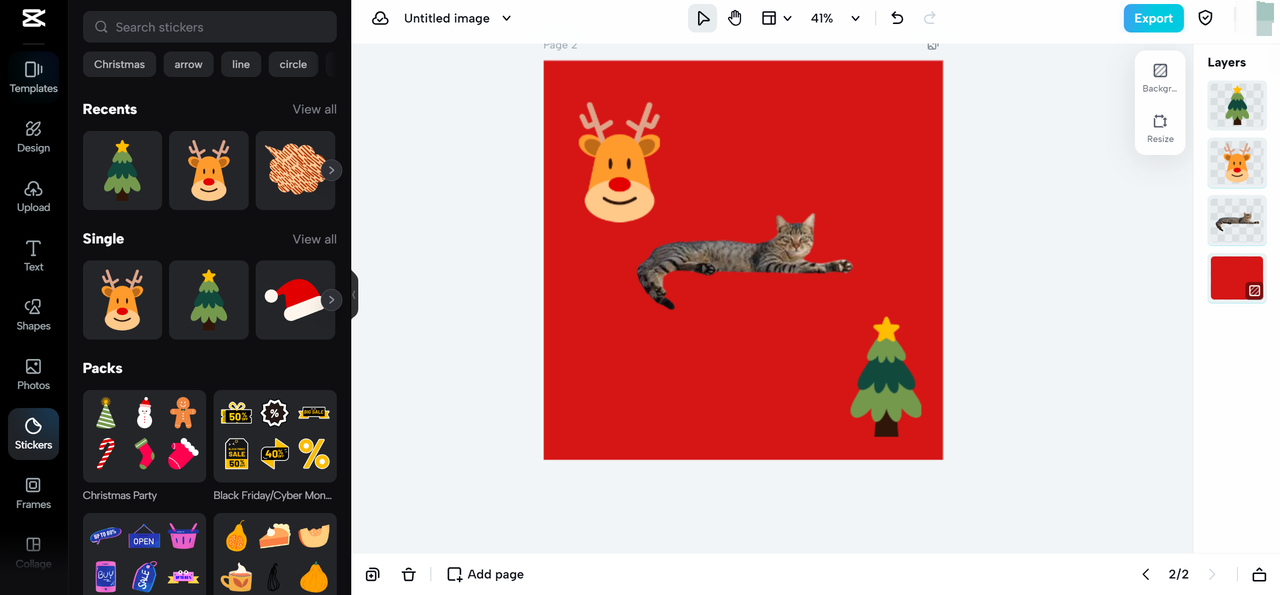
Task: Select the arrow search tag
Action: (x=188, y=64)
